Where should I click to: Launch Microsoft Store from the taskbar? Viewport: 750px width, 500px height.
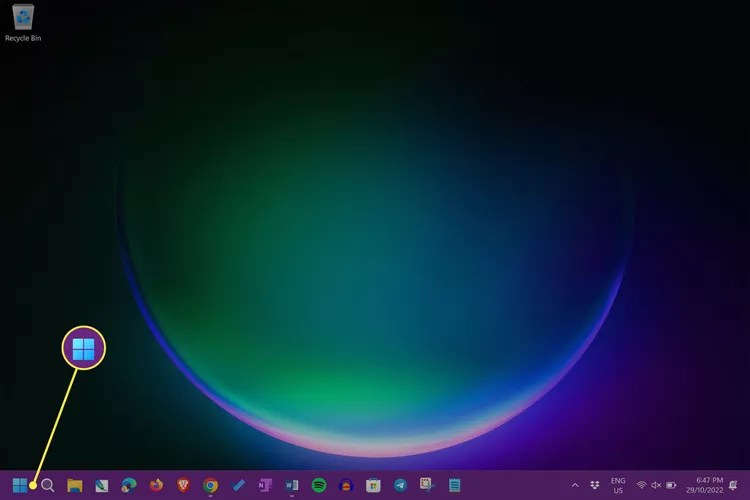pyautogui.click(x=373, y=485)
